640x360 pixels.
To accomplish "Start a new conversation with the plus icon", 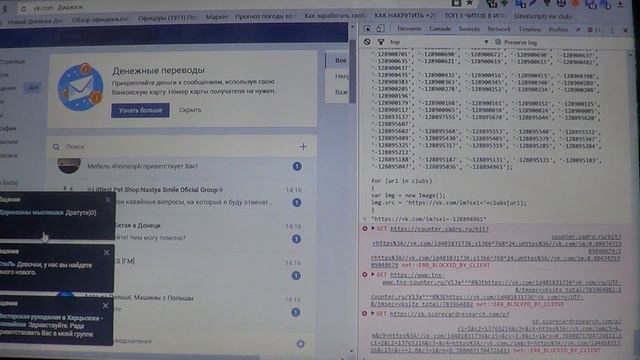I will pos(303,147).
